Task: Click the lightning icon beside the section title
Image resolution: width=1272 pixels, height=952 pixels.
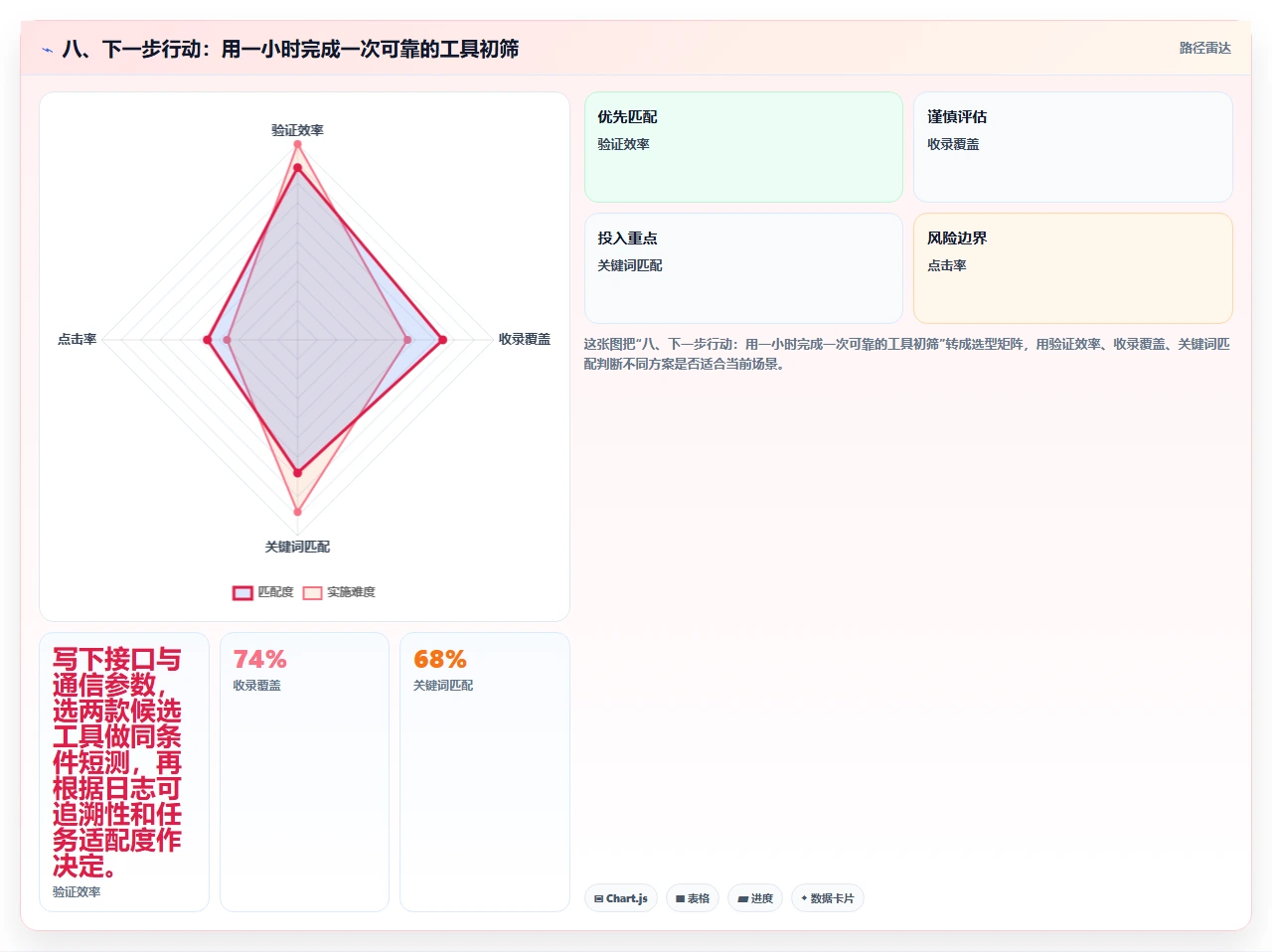Action: (x=47, y=50)
